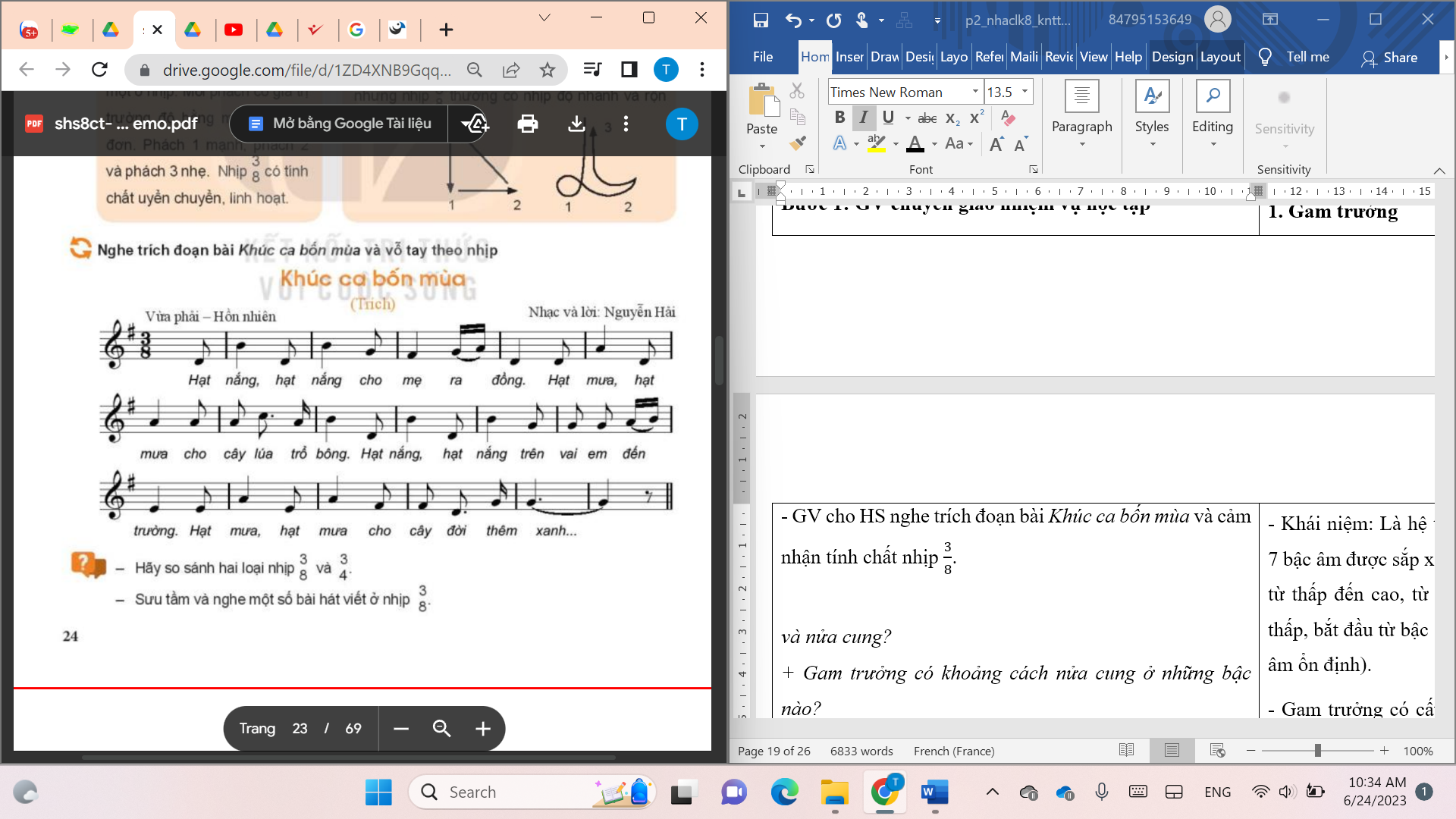Open the Change Case Aa dropdown
Viewport: 1456px width, 819px height.
pyautogui.click(x=959, y=143)
